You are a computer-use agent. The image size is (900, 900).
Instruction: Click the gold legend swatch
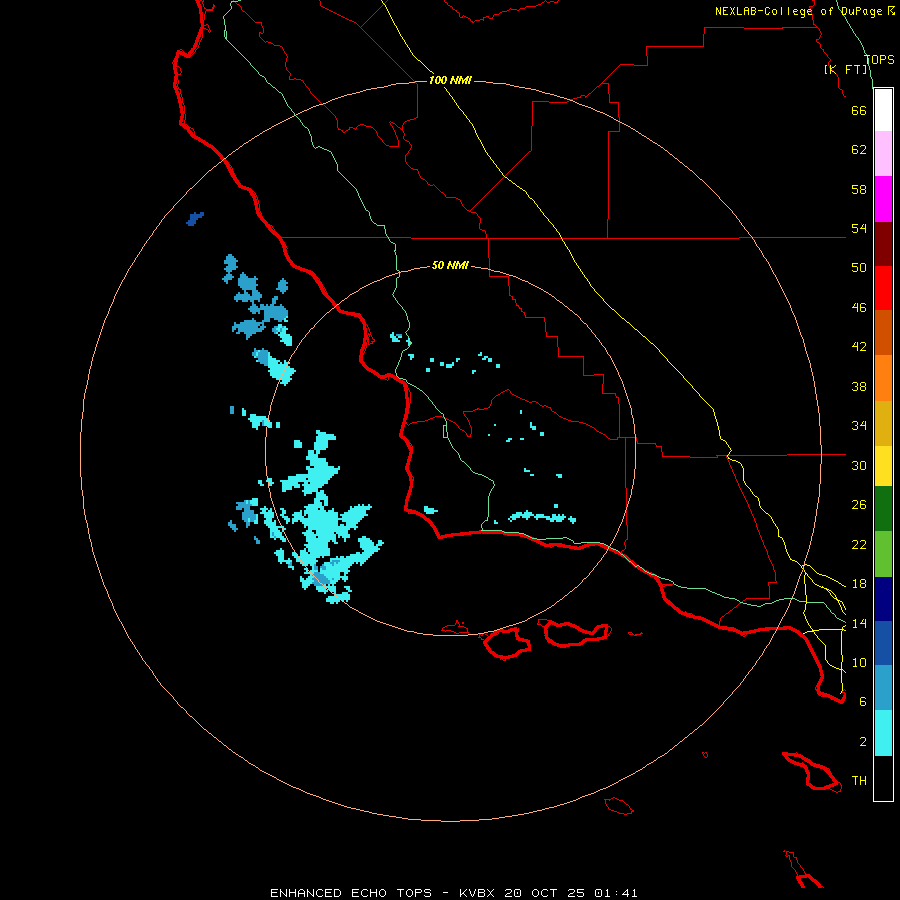click(883, 423)
